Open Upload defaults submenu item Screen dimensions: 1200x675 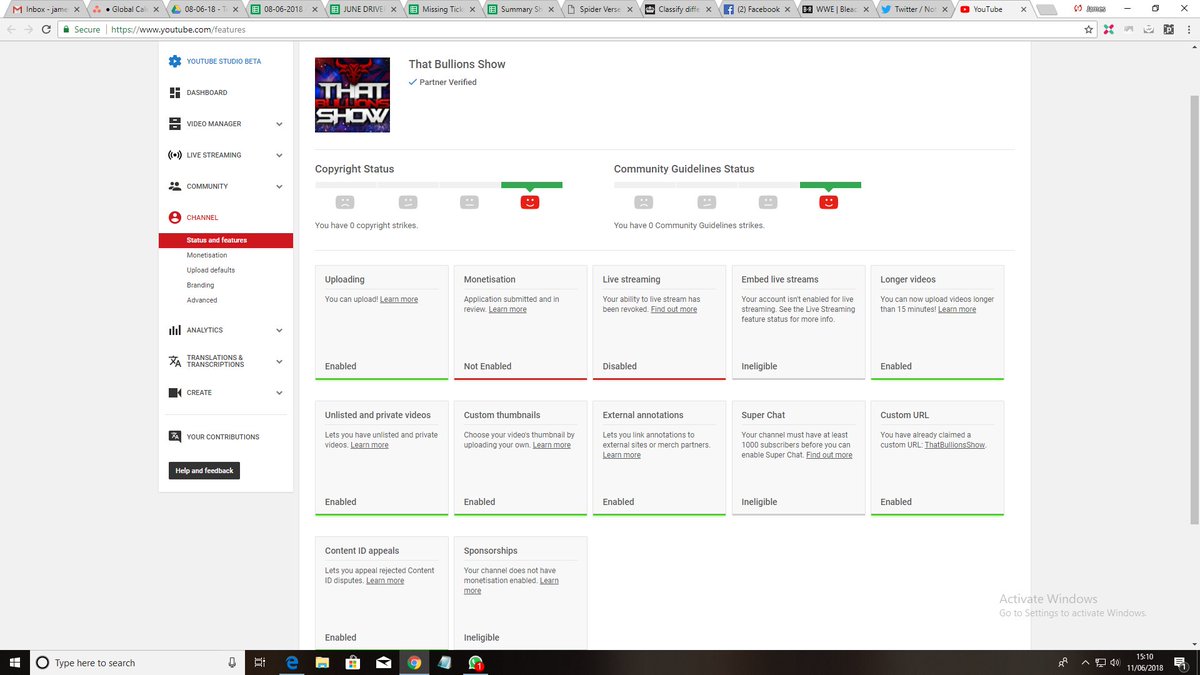(x=211, y=270)
